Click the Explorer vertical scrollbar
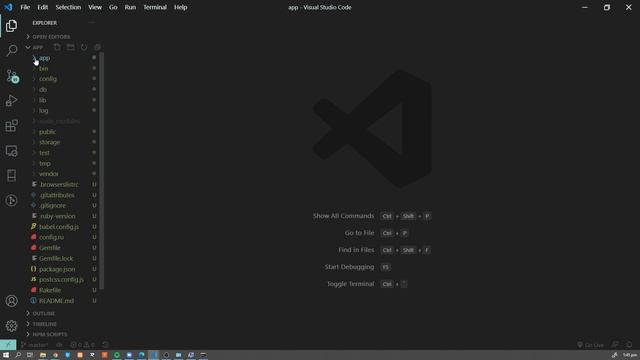The width and height of the screenshot is (640, 360). tap(102, 171)
